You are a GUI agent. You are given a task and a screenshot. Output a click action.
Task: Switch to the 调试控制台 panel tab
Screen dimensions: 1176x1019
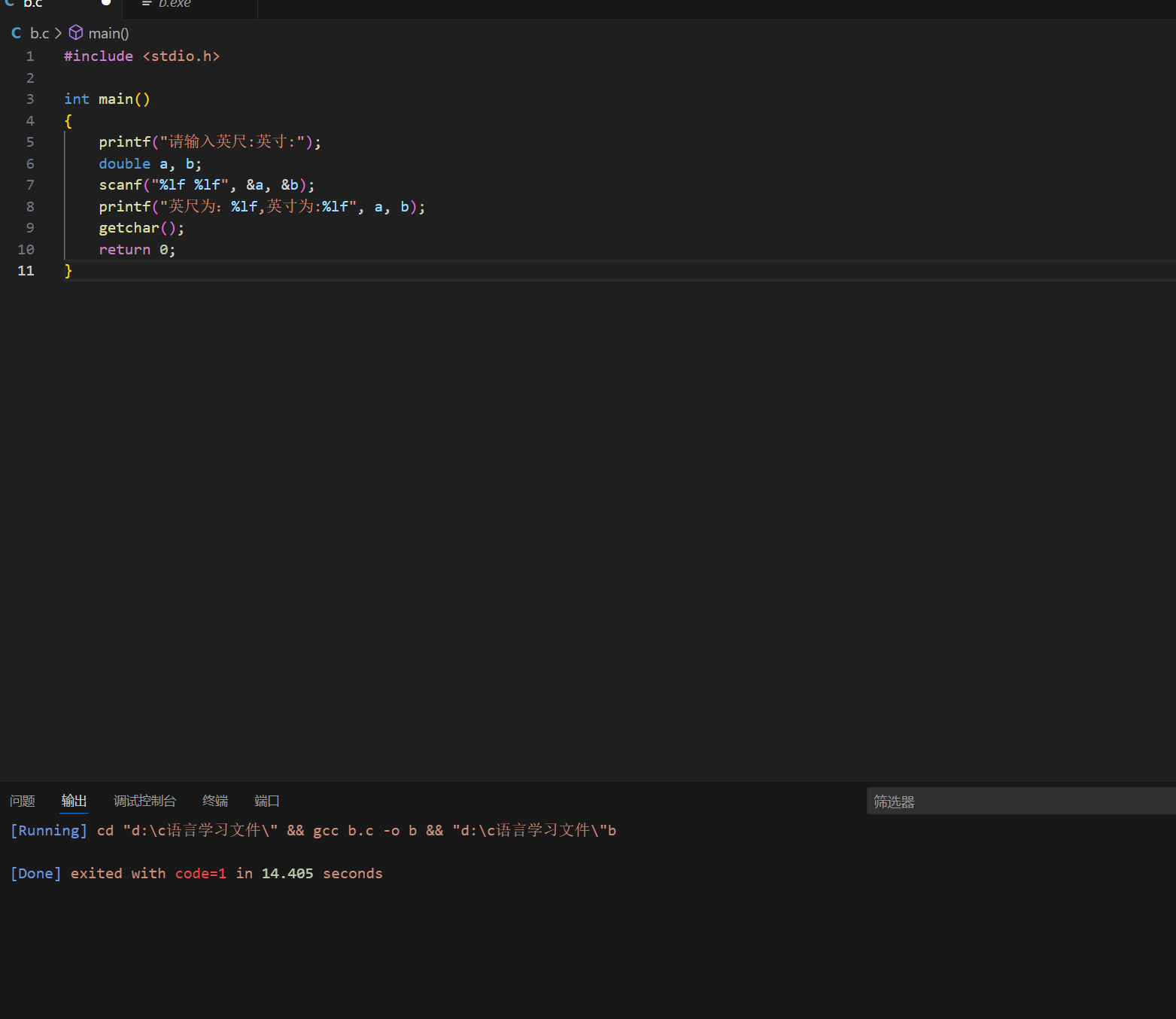click(144, 801)
